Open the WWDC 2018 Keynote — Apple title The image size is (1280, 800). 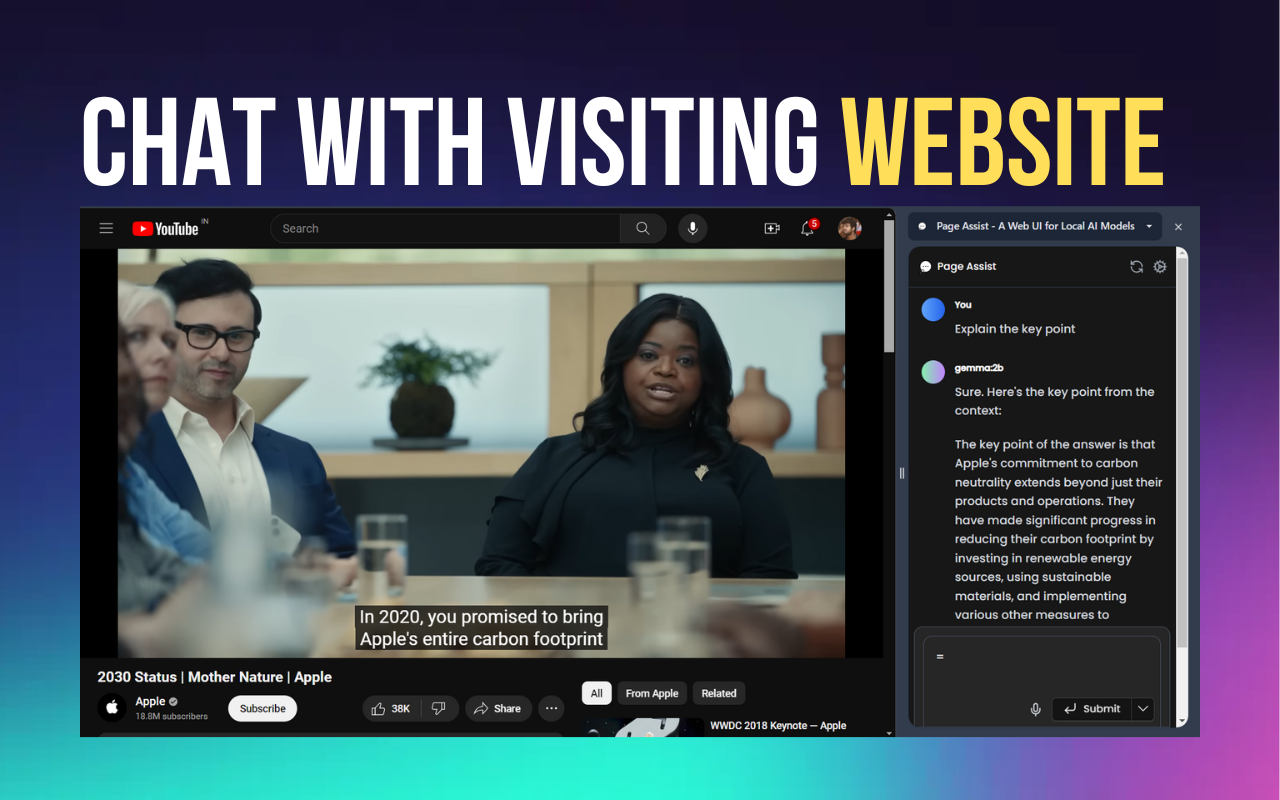pos(778,725)
